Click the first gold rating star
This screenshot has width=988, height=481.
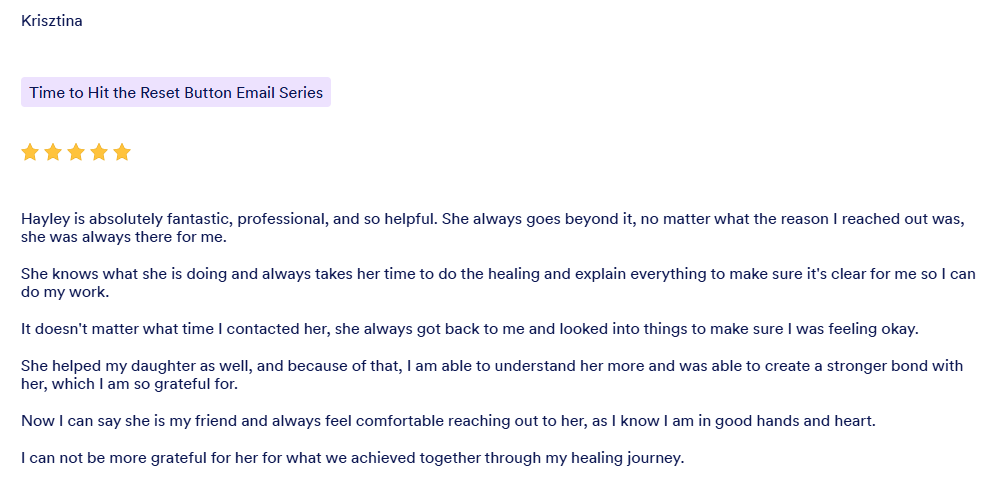click(x=30, y=152)
